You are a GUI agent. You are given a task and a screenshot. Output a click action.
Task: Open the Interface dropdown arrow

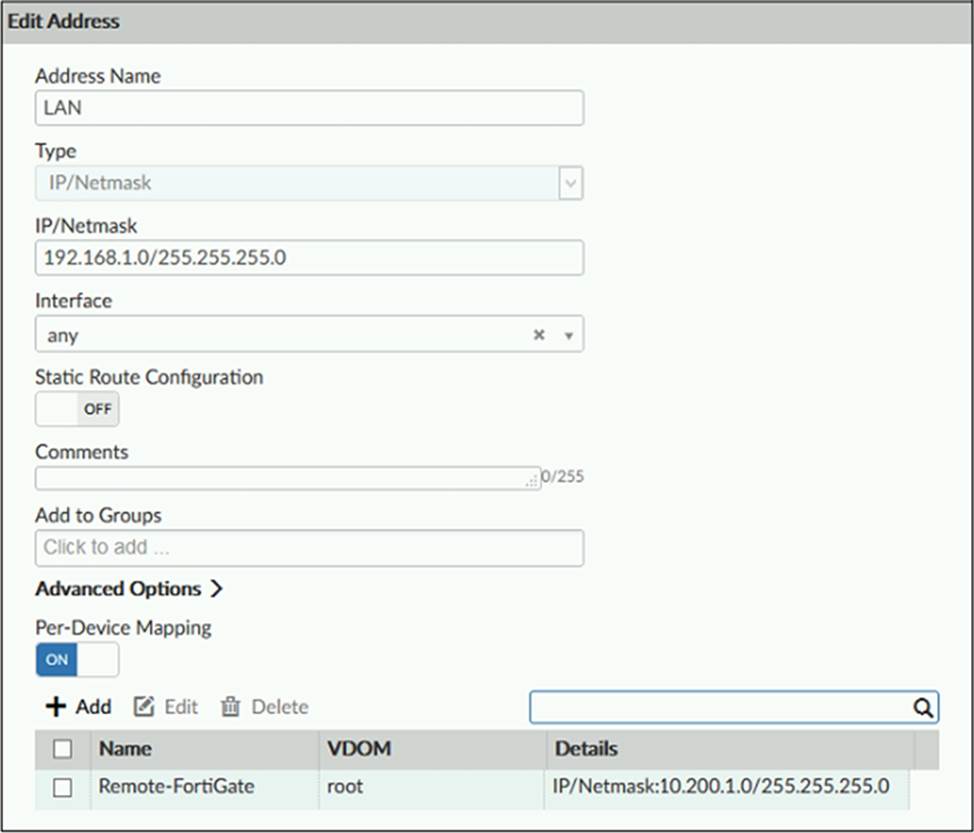569,336
